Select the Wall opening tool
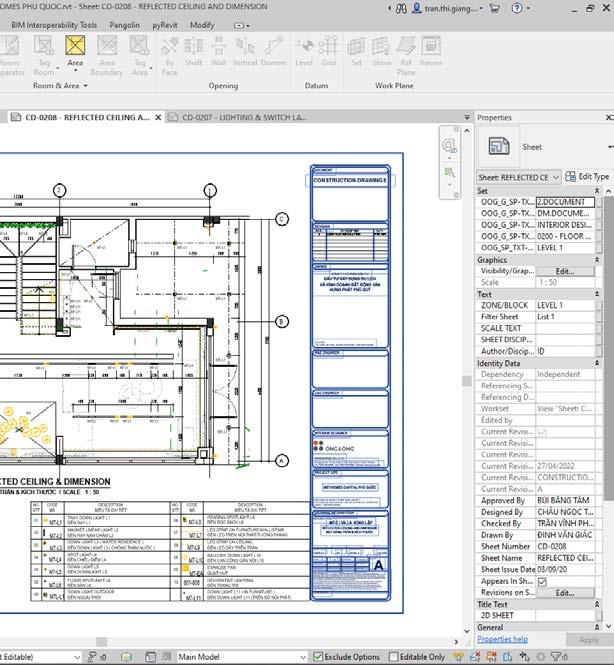The height and width of the screenshot is (665, 614). point(218,51)
